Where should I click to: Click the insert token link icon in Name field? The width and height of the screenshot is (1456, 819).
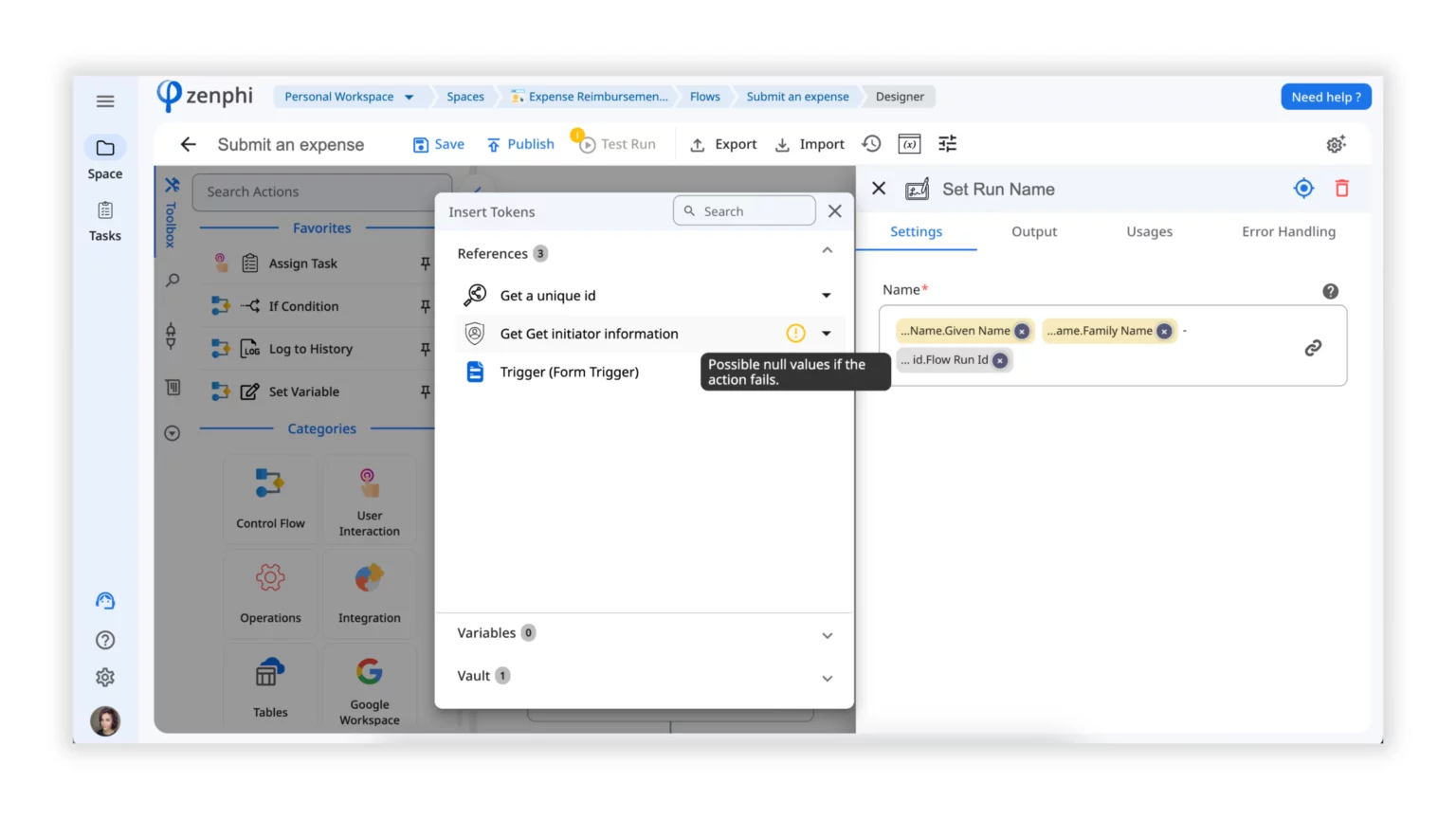(1313, 348)
